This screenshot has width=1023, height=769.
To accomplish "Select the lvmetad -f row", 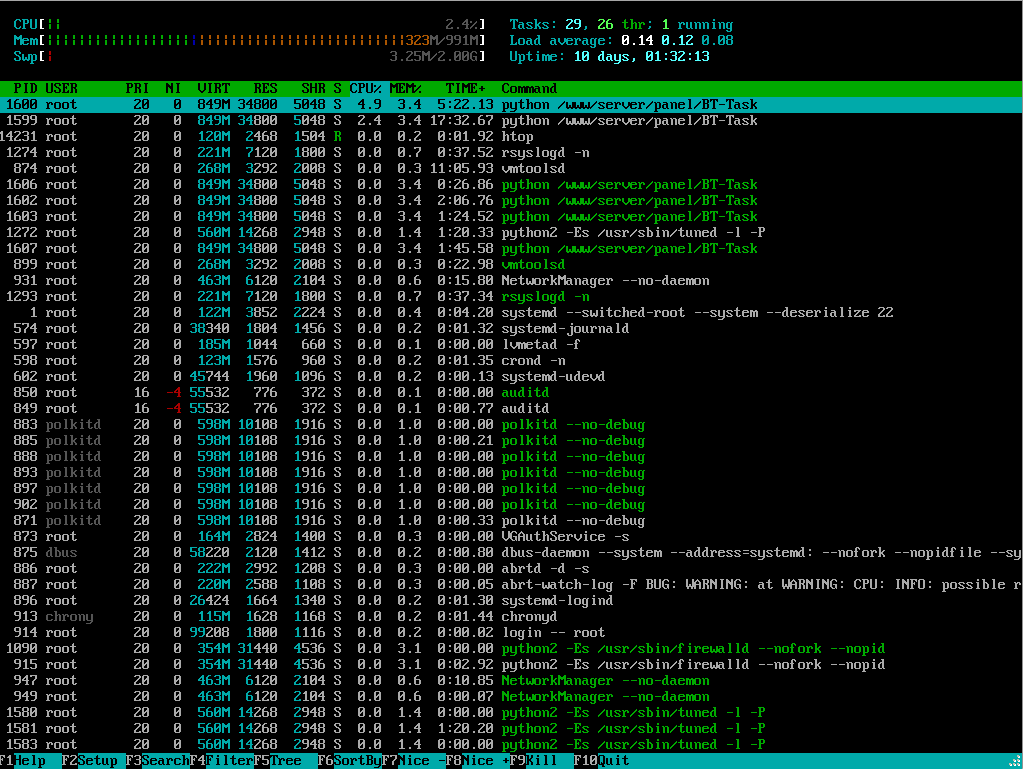I will pyautogui.click(x=511, y=344).
